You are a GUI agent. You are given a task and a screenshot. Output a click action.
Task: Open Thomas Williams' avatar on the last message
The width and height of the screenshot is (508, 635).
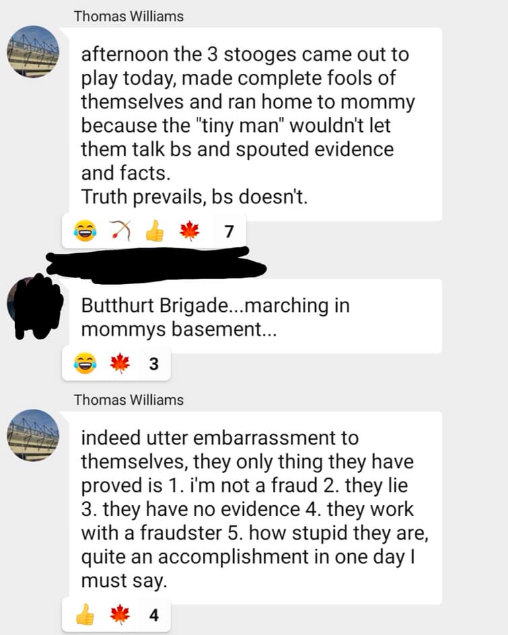click(x=33, y=435)
